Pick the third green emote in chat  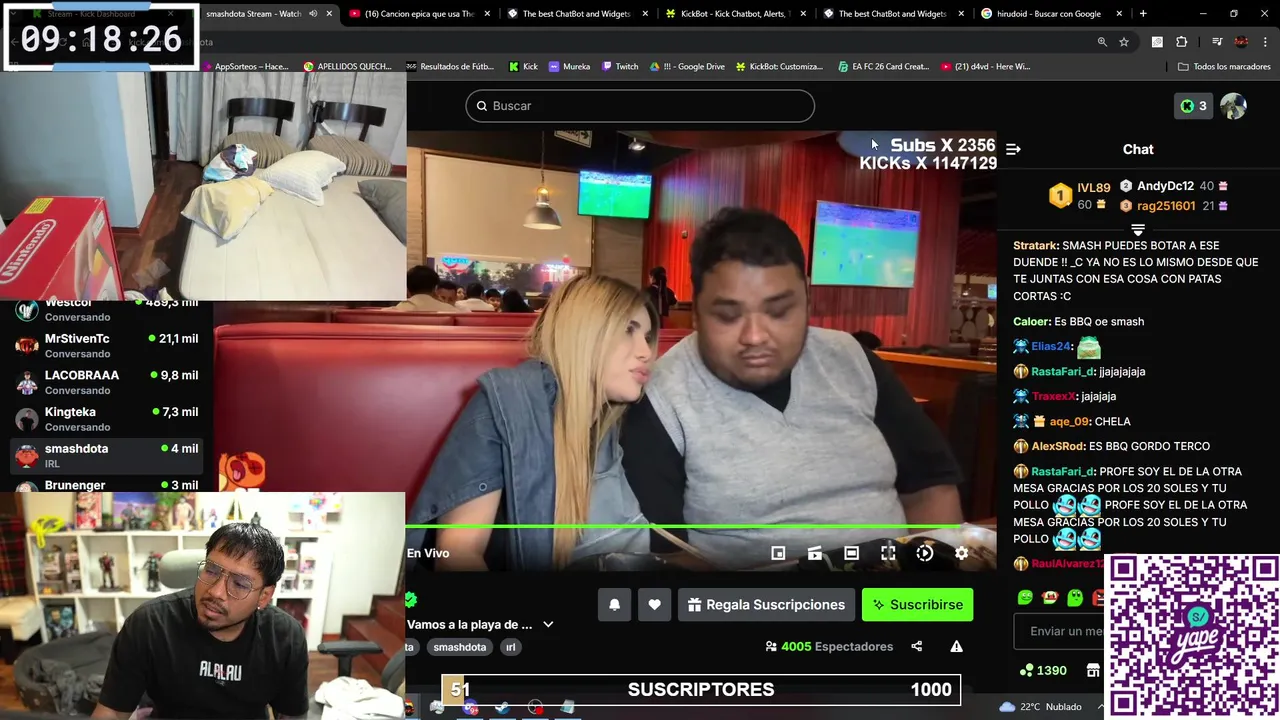pyautogui.click(x=1075, y=598)
